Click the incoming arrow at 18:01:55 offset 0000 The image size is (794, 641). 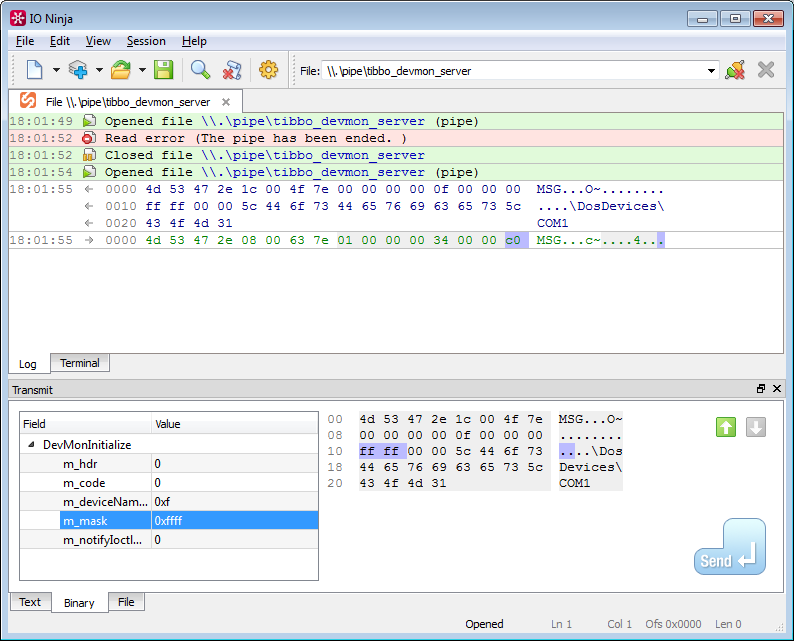point(89,189)
